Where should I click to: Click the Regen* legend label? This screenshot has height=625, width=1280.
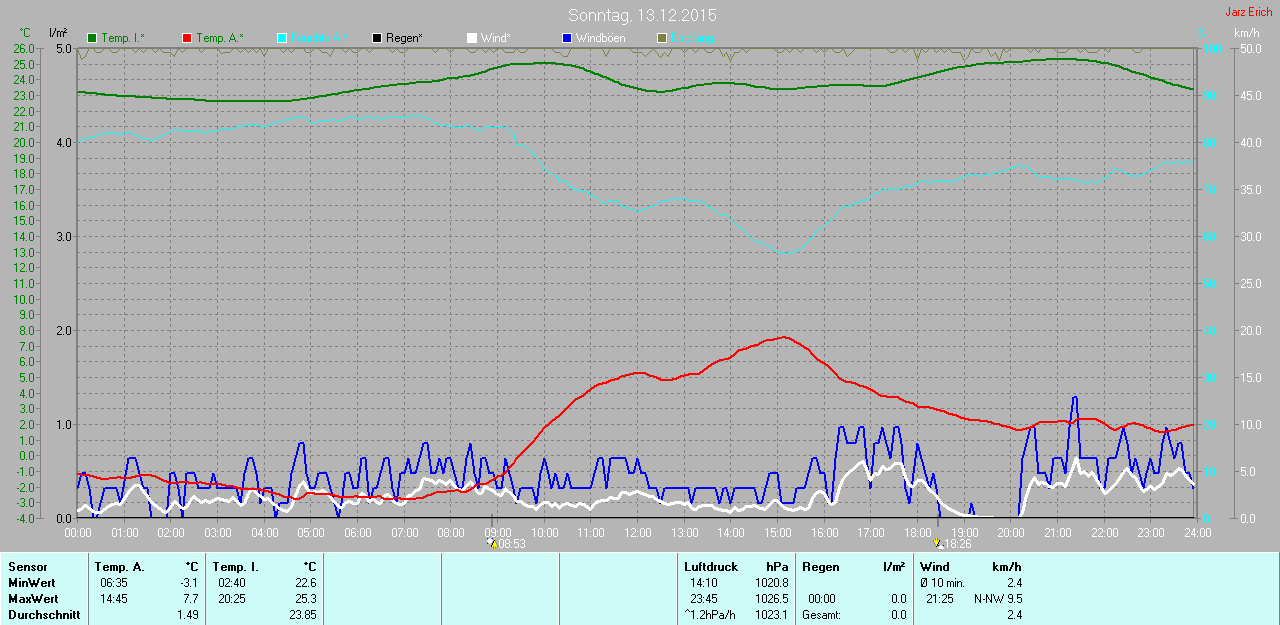point(404,38)
